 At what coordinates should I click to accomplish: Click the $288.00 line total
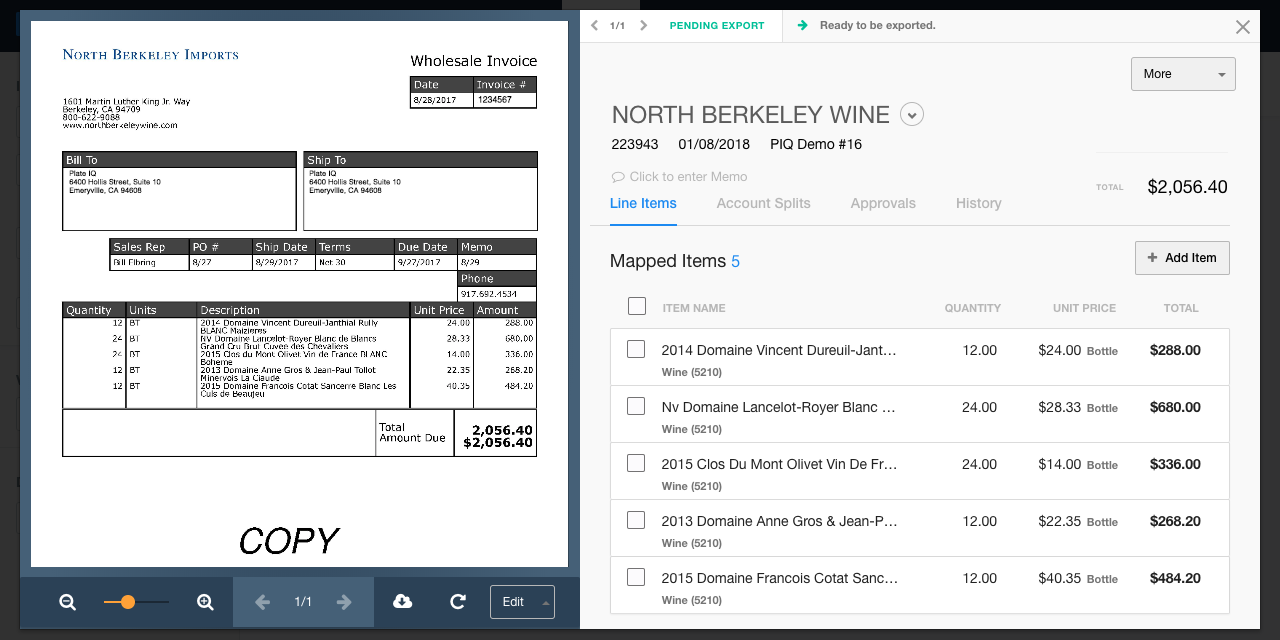(1175, 350)
